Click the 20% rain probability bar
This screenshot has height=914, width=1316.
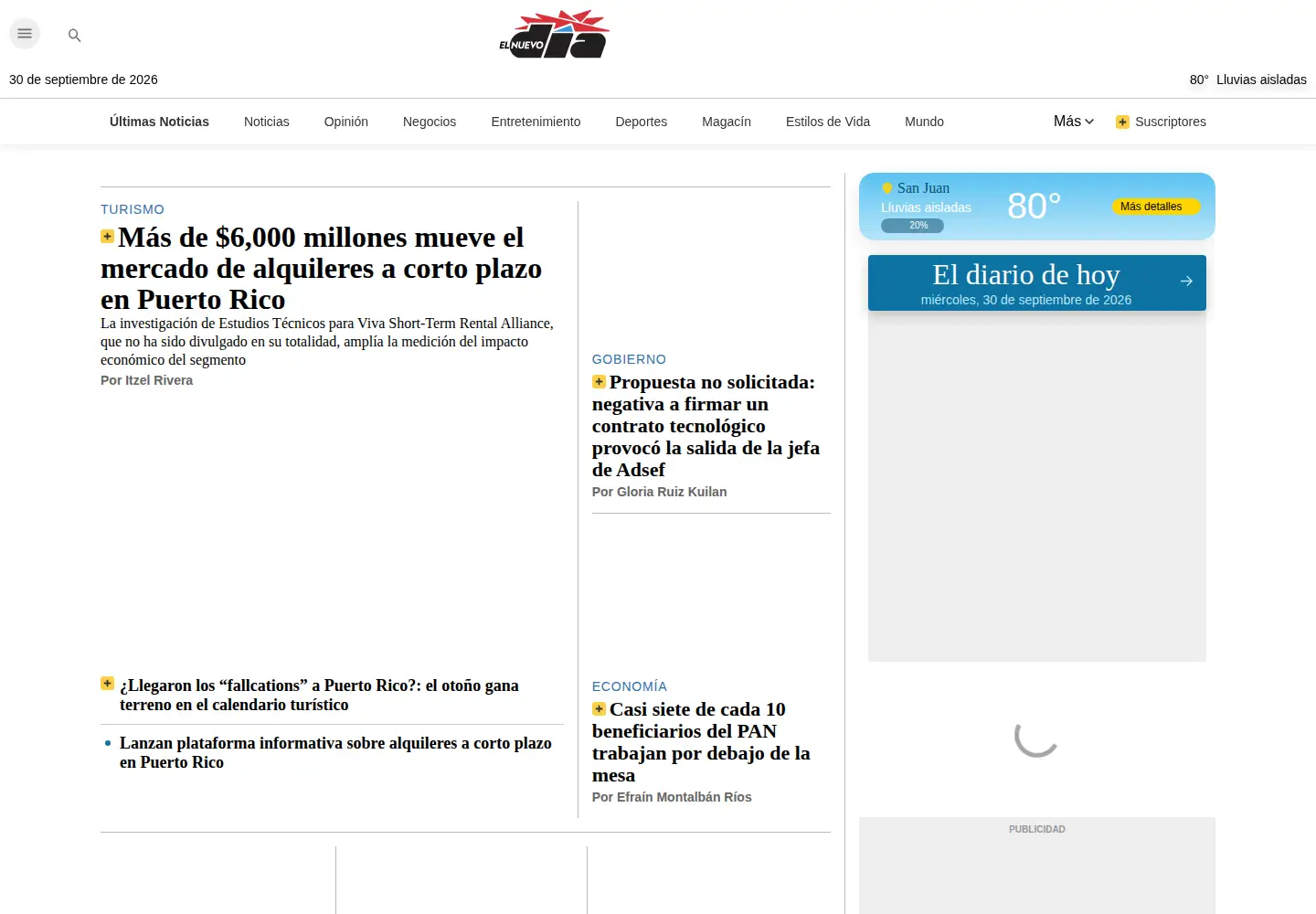pyautogui.click(x=912, y=226)
